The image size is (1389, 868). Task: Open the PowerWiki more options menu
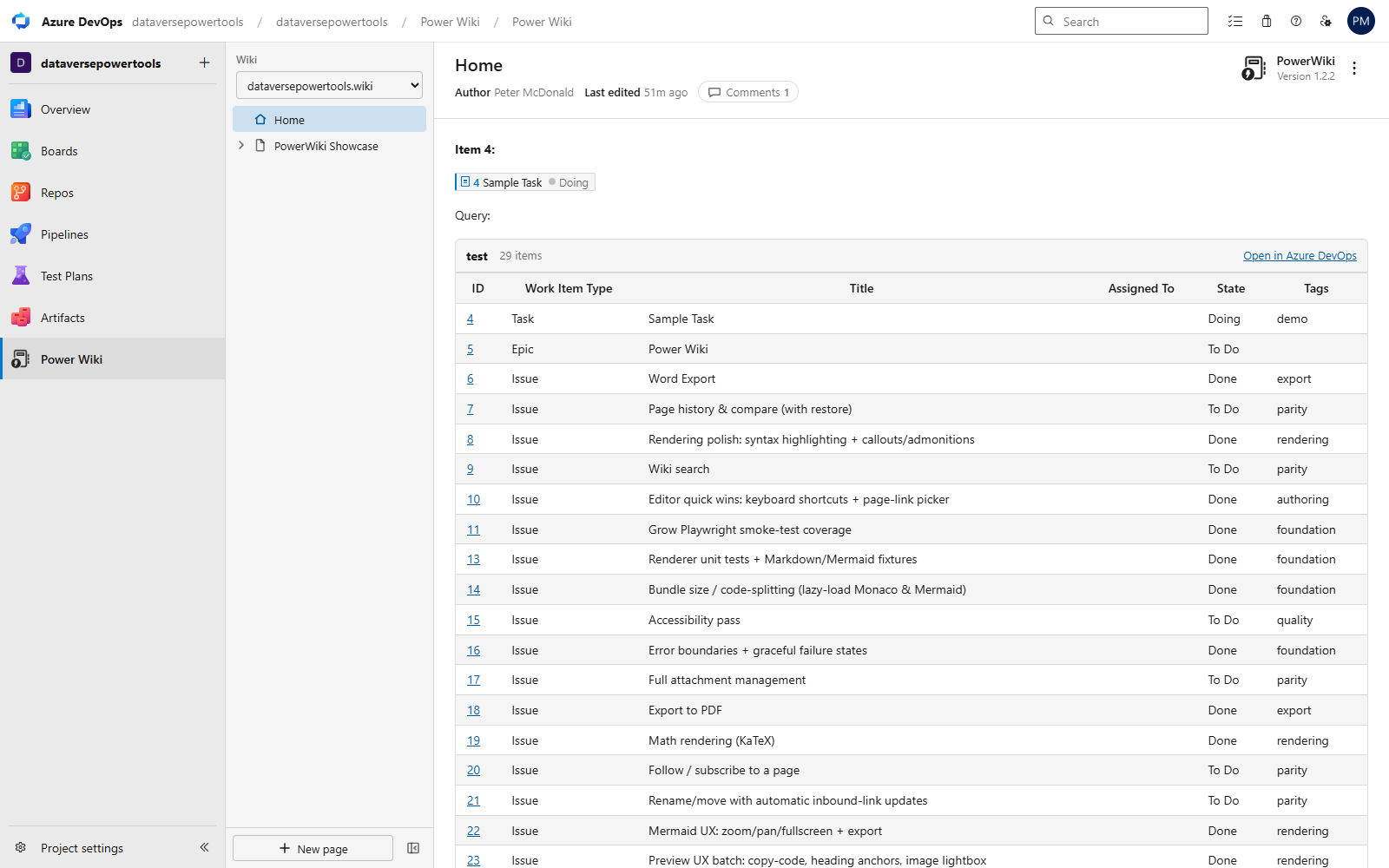click(1354, 68)
